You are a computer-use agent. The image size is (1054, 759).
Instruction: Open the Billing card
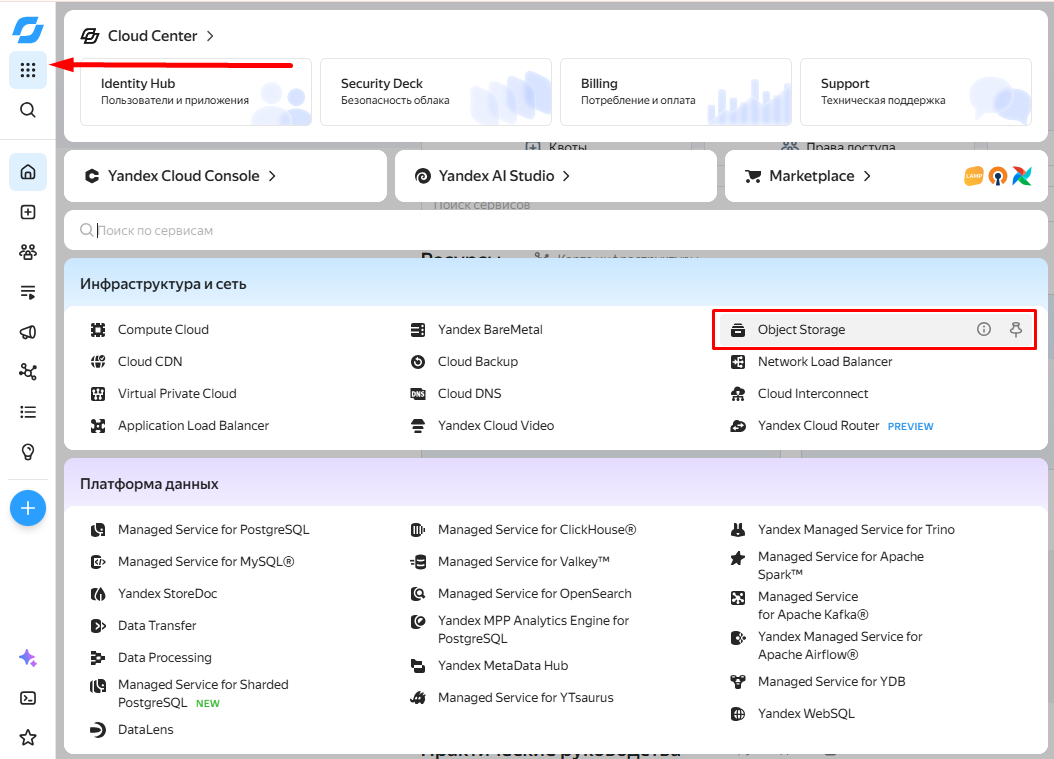point(676,92)
